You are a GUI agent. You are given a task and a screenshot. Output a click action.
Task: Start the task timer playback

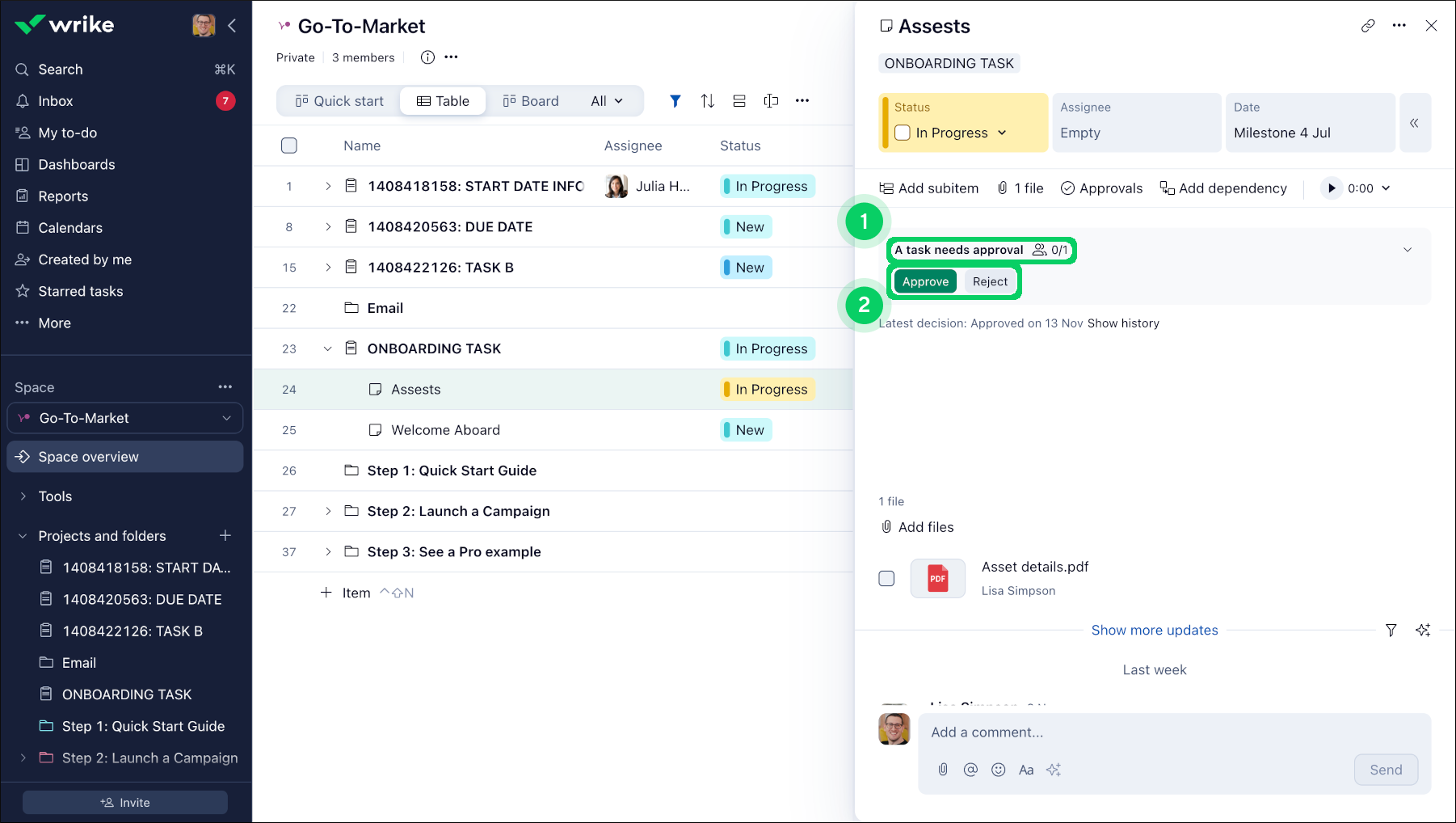[1331, 188]
